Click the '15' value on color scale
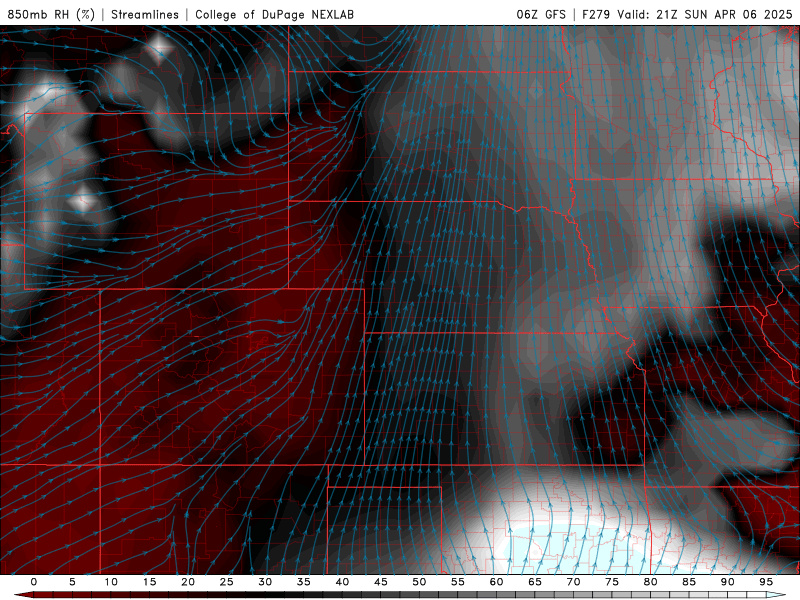 point(149,582)
